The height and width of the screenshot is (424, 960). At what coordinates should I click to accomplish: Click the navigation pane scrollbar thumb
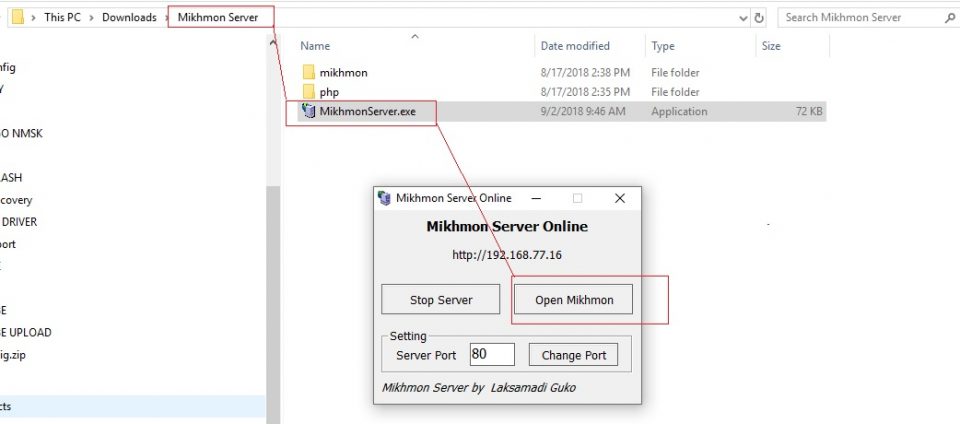coord(272,305)
